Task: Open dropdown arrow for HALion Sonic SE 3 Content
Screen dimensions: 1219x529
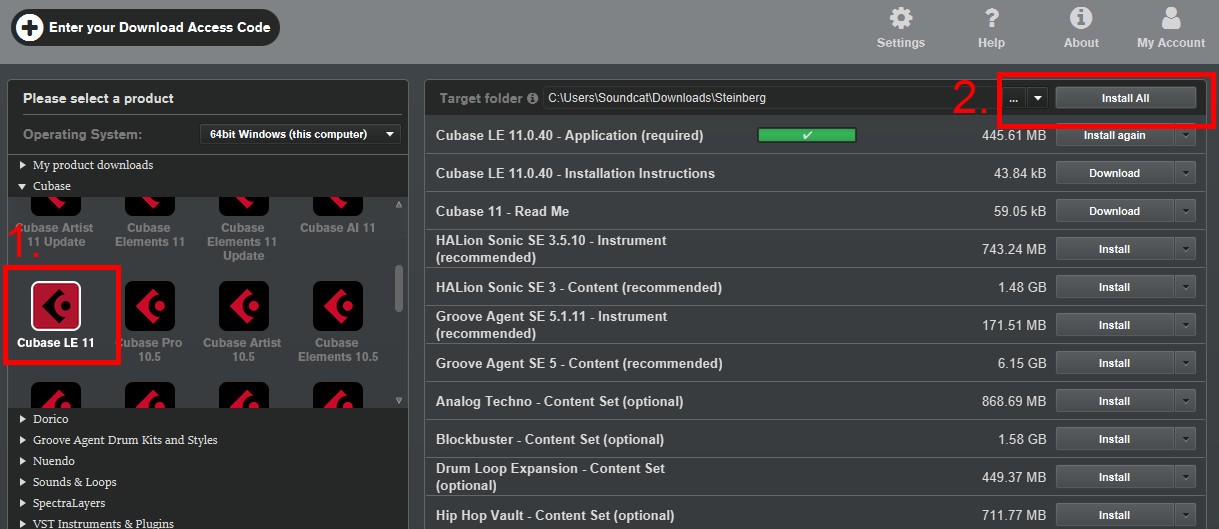Action: click(1185, 287)
